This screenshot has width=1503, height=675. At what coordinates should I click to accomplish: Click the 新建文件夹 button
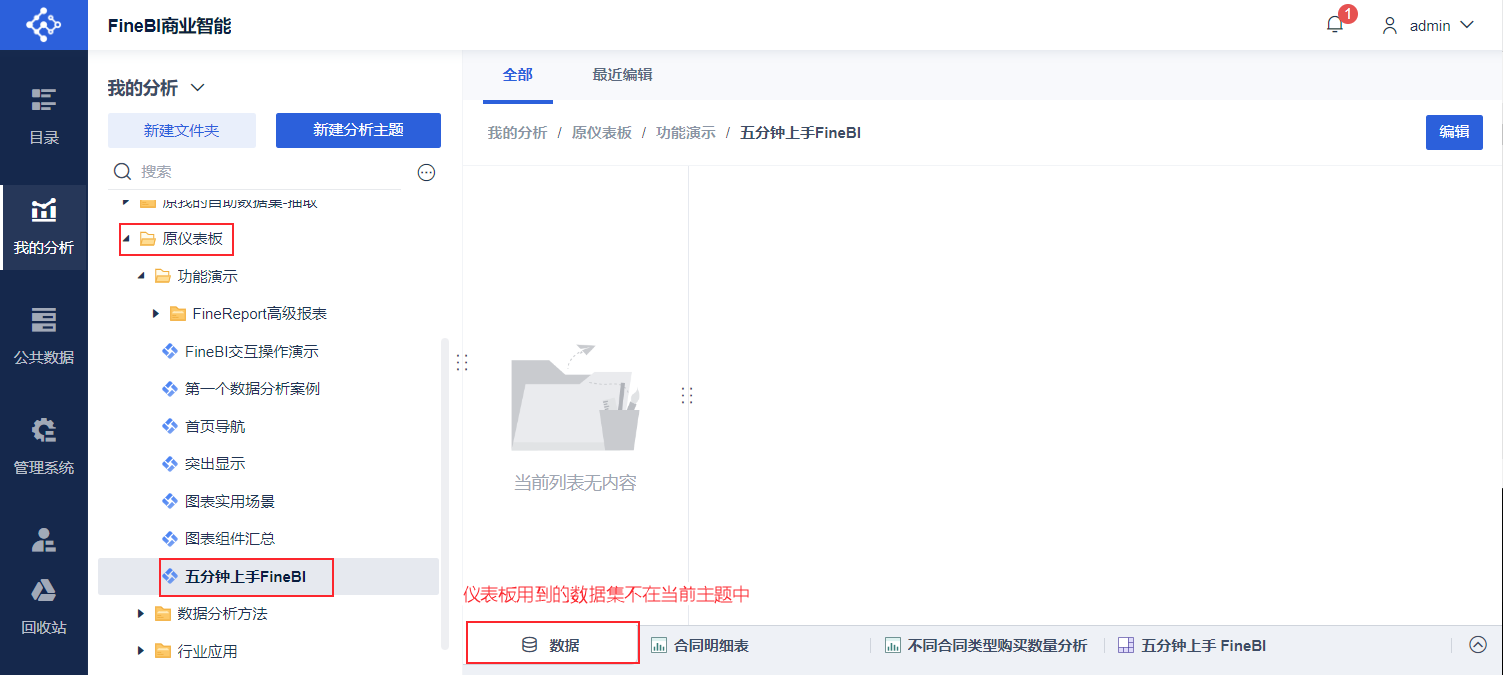(181, 130)
